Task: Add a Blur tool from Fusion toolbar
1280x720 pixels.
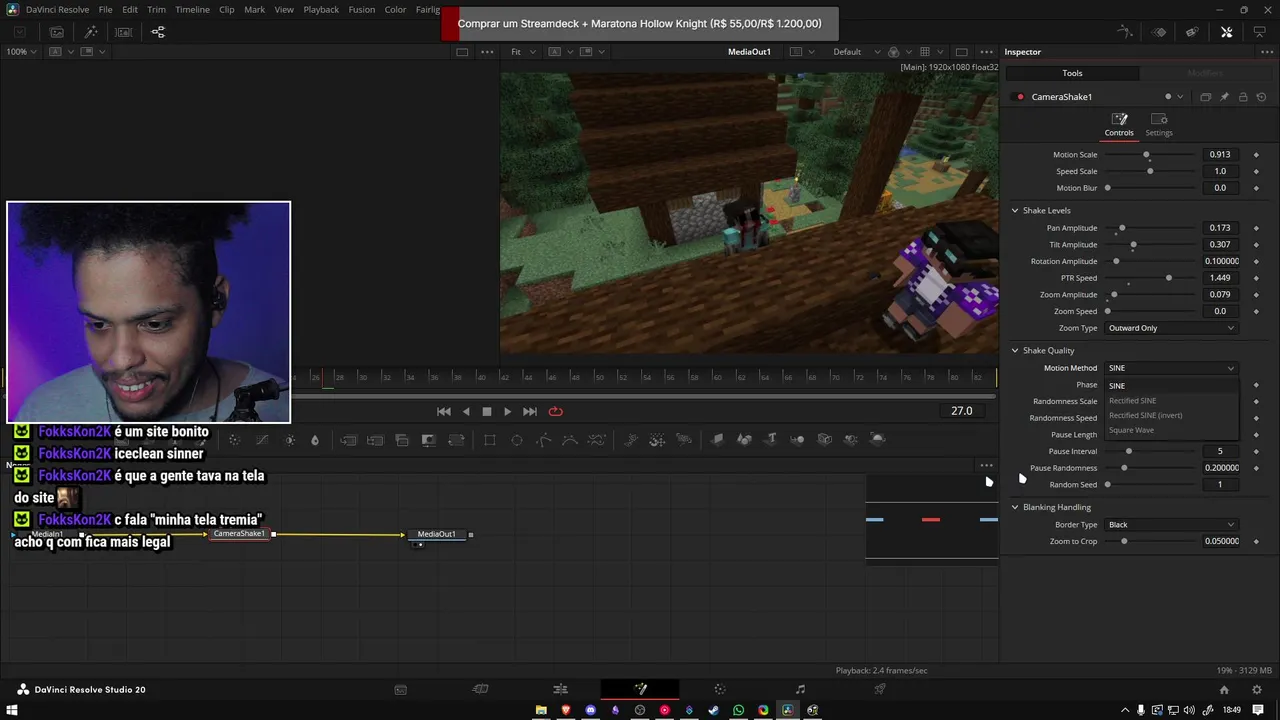Action: click(x=315, y=440)
